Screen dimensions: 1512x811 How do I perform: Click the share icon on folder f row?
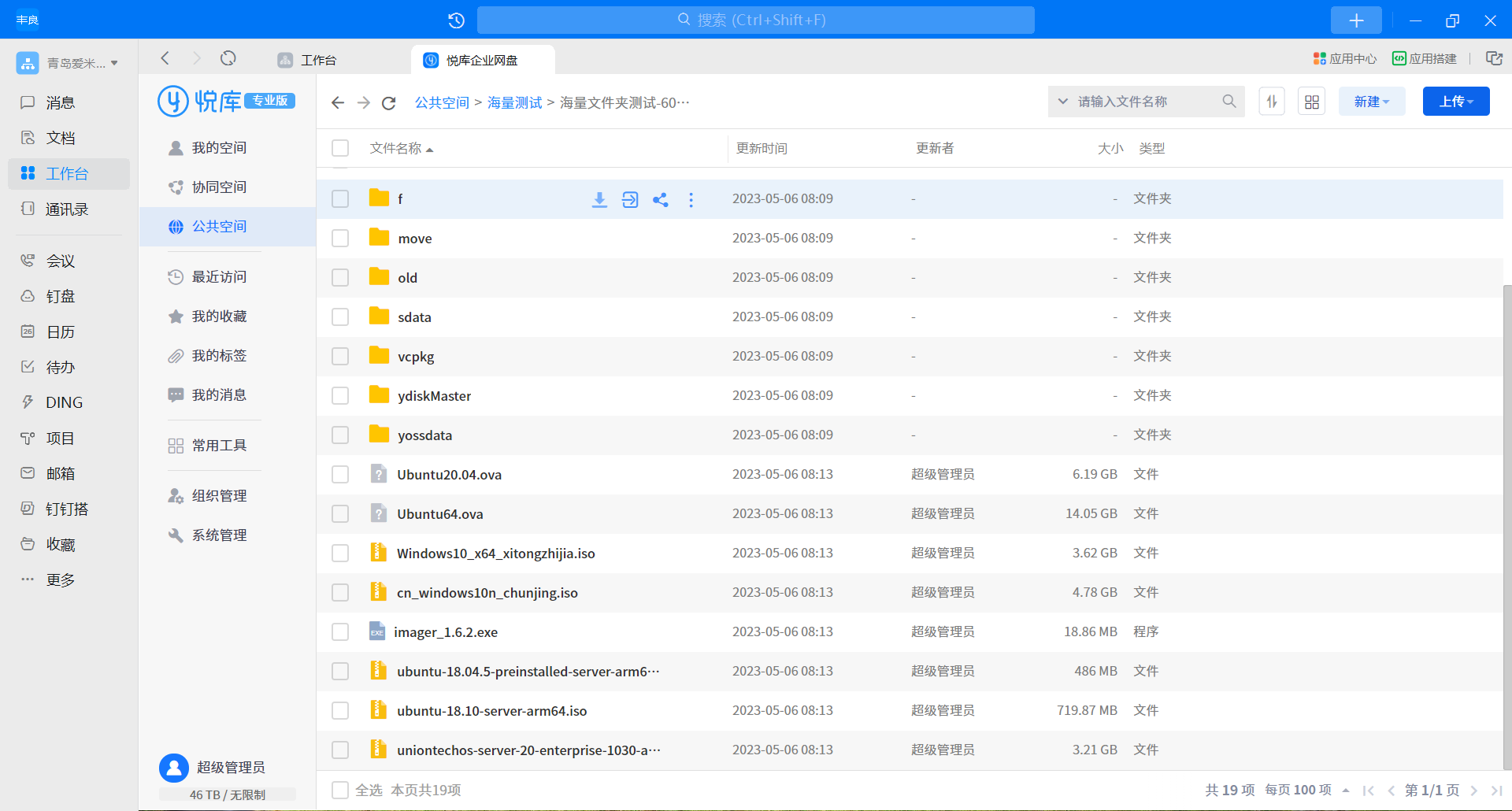pyautogui.click(x=661, y=200)
